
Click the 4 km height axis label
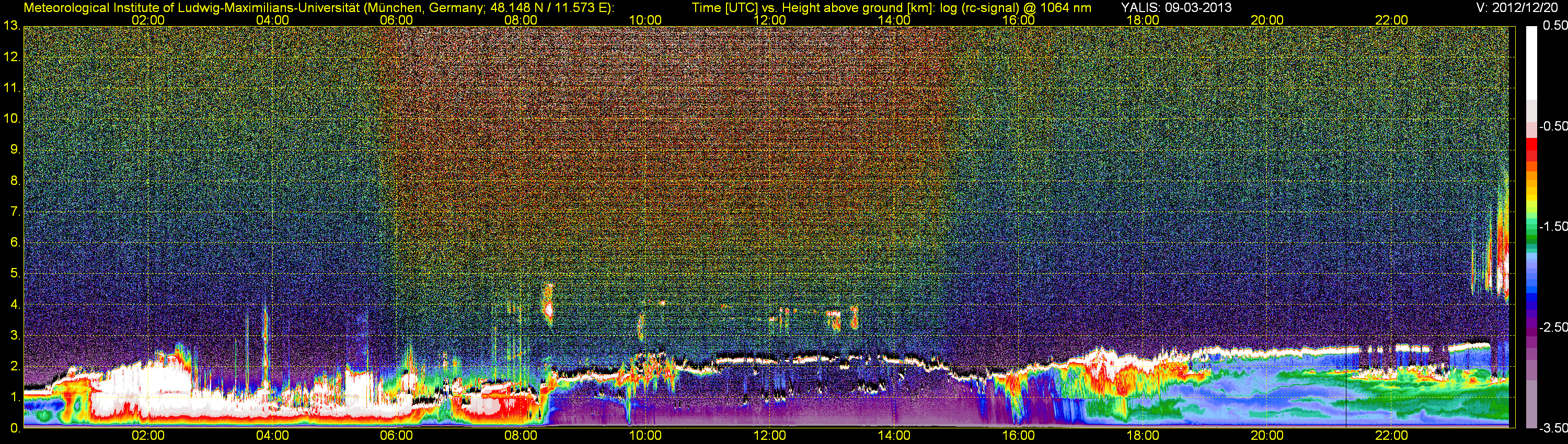coord(15,305)
